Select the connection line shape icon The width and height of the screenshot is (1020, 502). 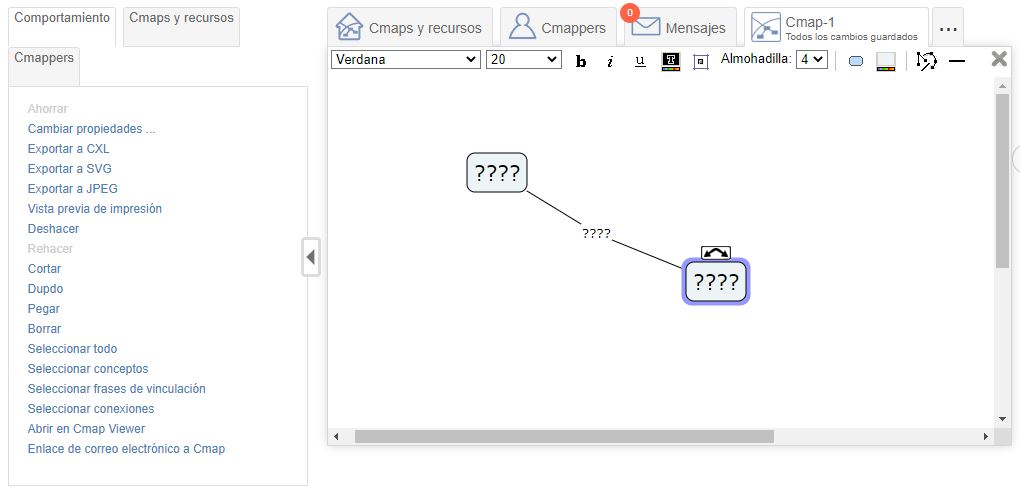tap(926, 61)
